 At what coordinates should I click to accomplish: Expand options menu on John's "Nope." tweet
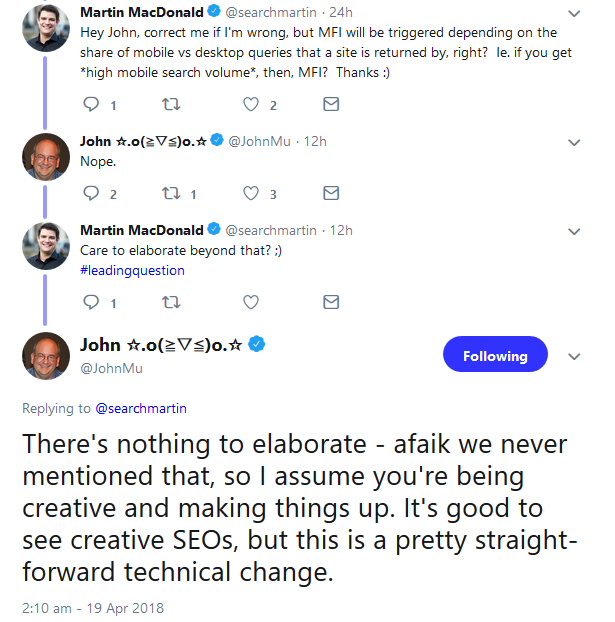573,142
